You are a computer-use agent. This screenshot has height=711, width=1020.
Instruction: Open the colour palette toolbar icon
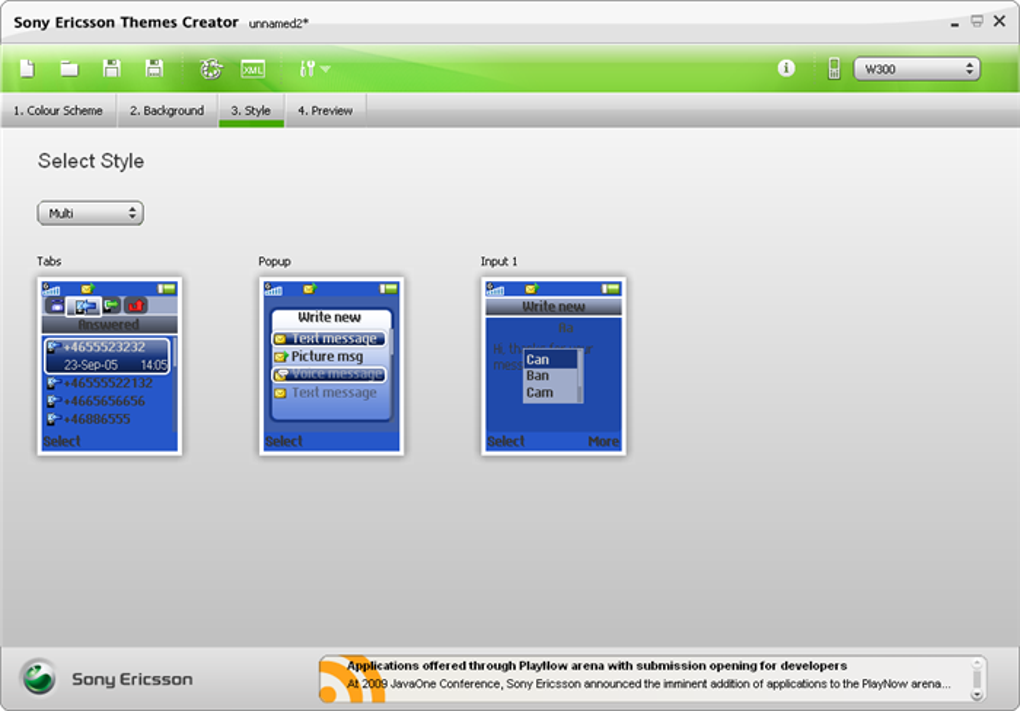click(211, 68)
